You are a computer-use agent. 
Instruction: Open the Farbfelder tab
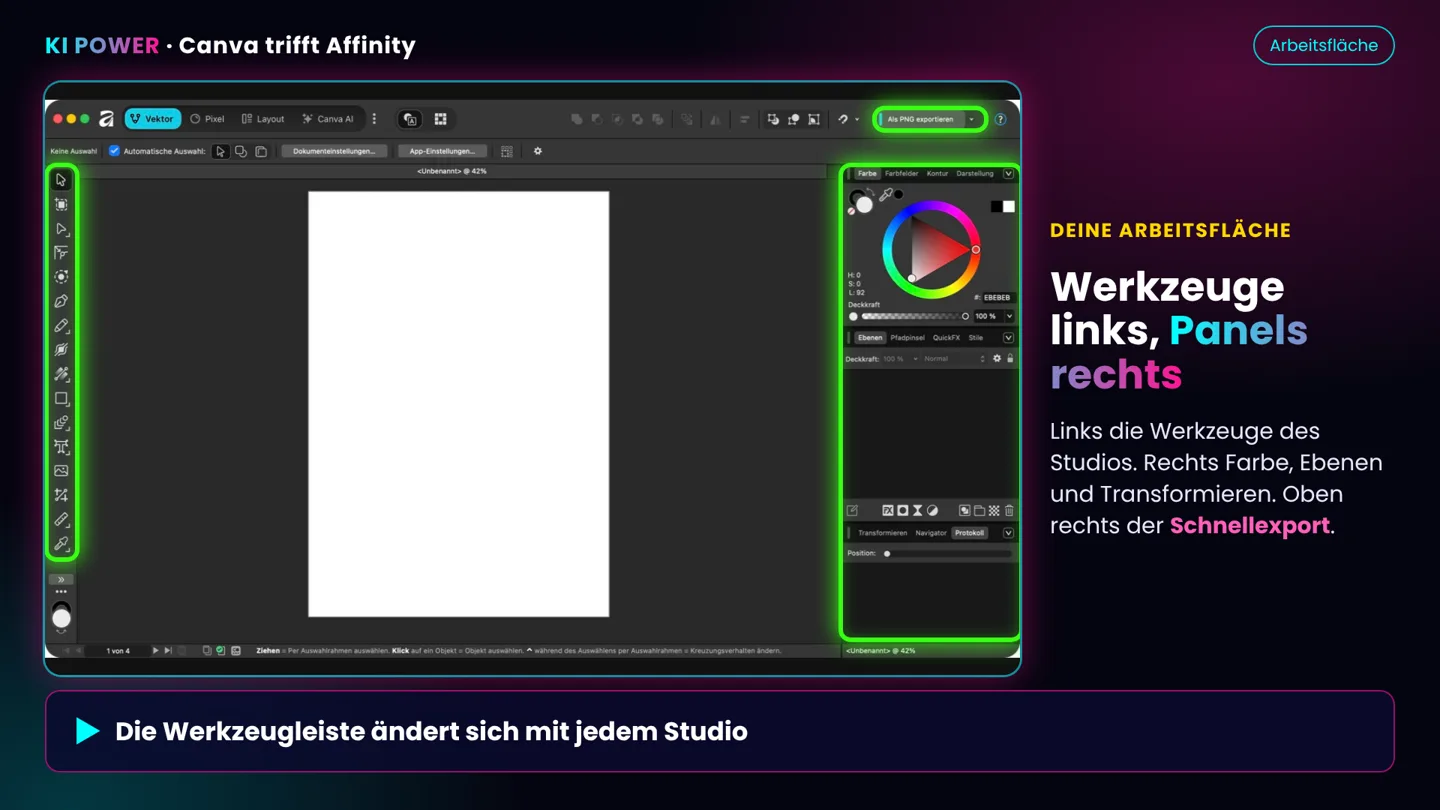pyautogui.click(x=901, y=174)
